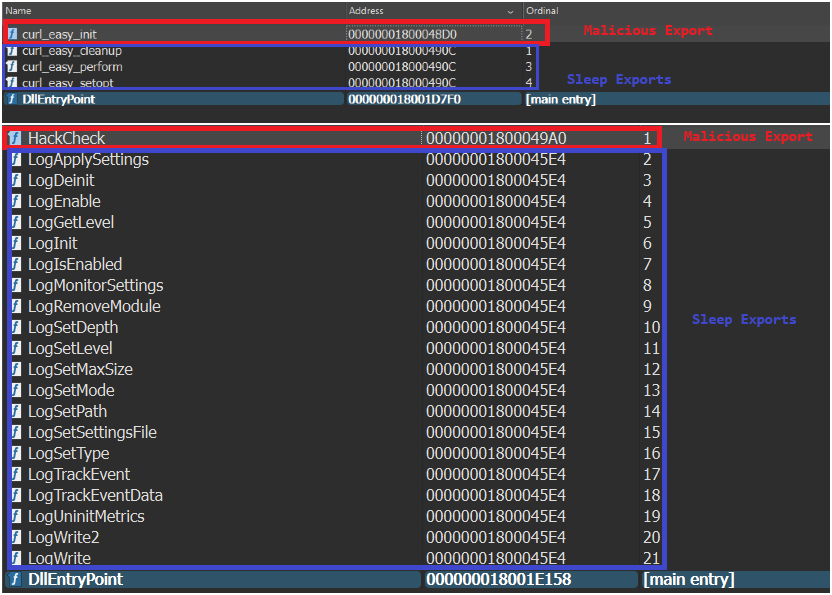This screenshot has width=832, height=595.
Task: Click the function icon beside LogWrite2
Action: tap(17, 538)
